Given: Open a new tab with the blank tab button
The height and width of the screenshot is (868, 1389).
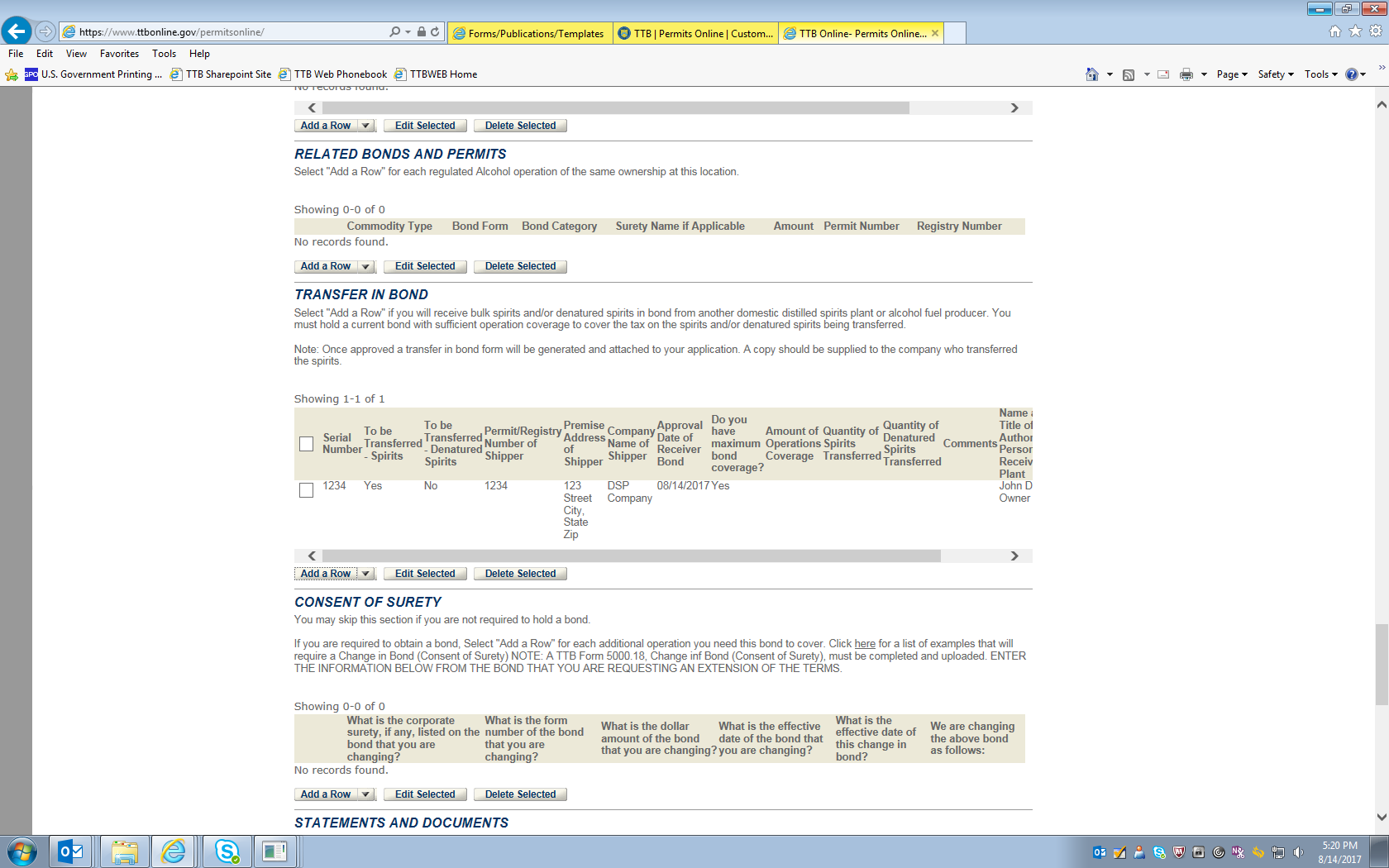Looking at the screenshot, I should click(955, 33).
